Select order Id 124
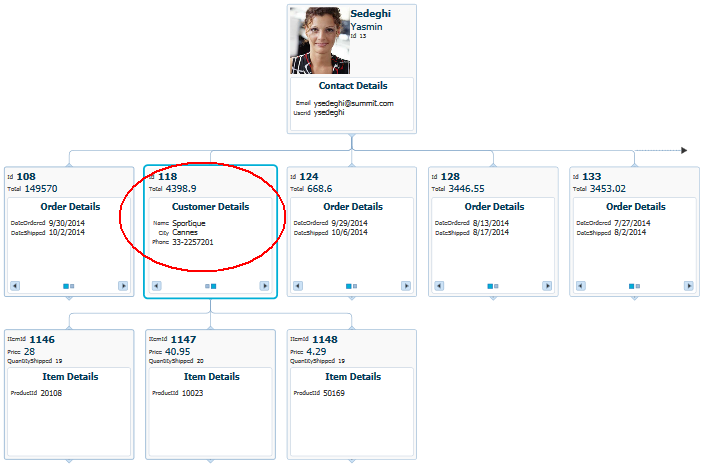The width and height of the screenshot is (703, 470). click(x=309, y=177)
